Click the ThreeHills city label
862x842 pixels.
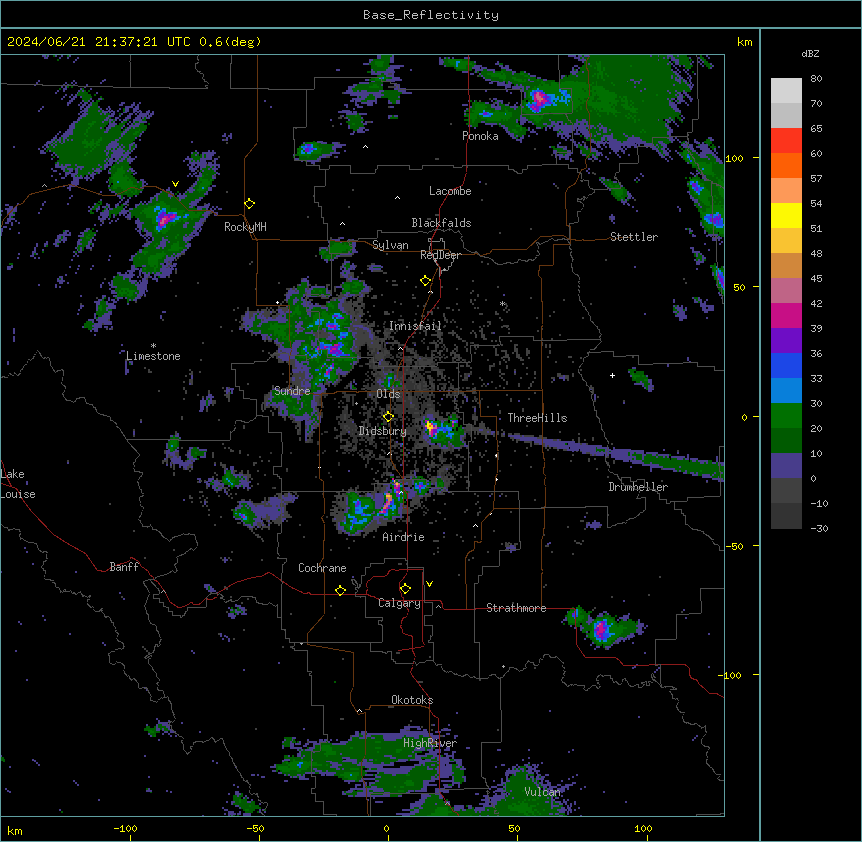click(537, 418)
